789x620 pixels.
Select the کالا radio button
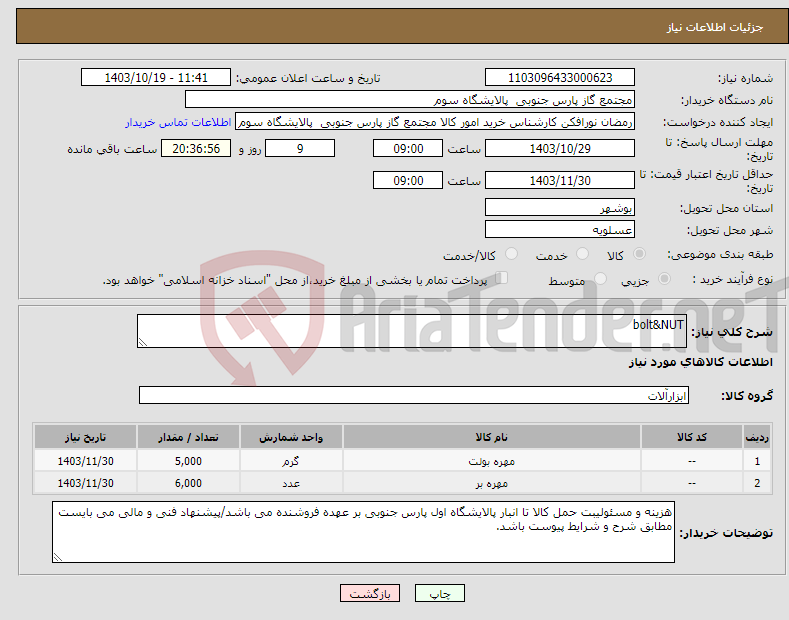tap(639, 254)
